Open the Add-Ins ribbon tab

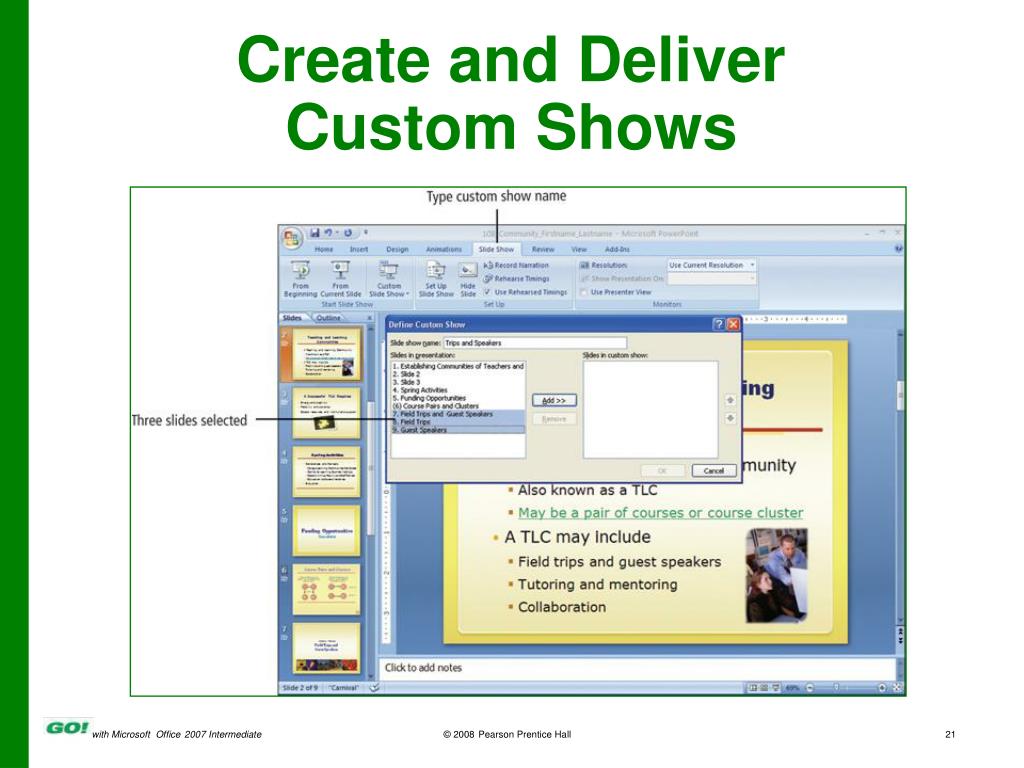[x=617, y=249]
